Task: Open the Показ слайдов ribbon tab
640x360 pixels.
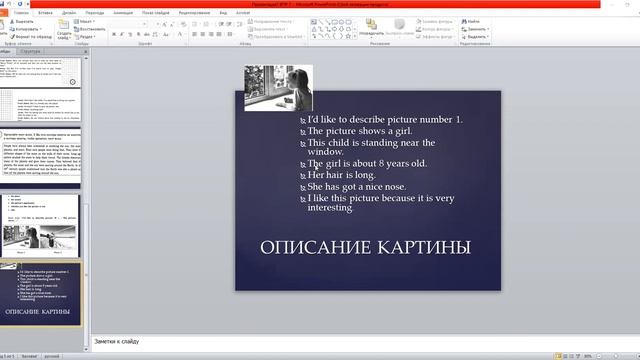Action: [156, 13]
